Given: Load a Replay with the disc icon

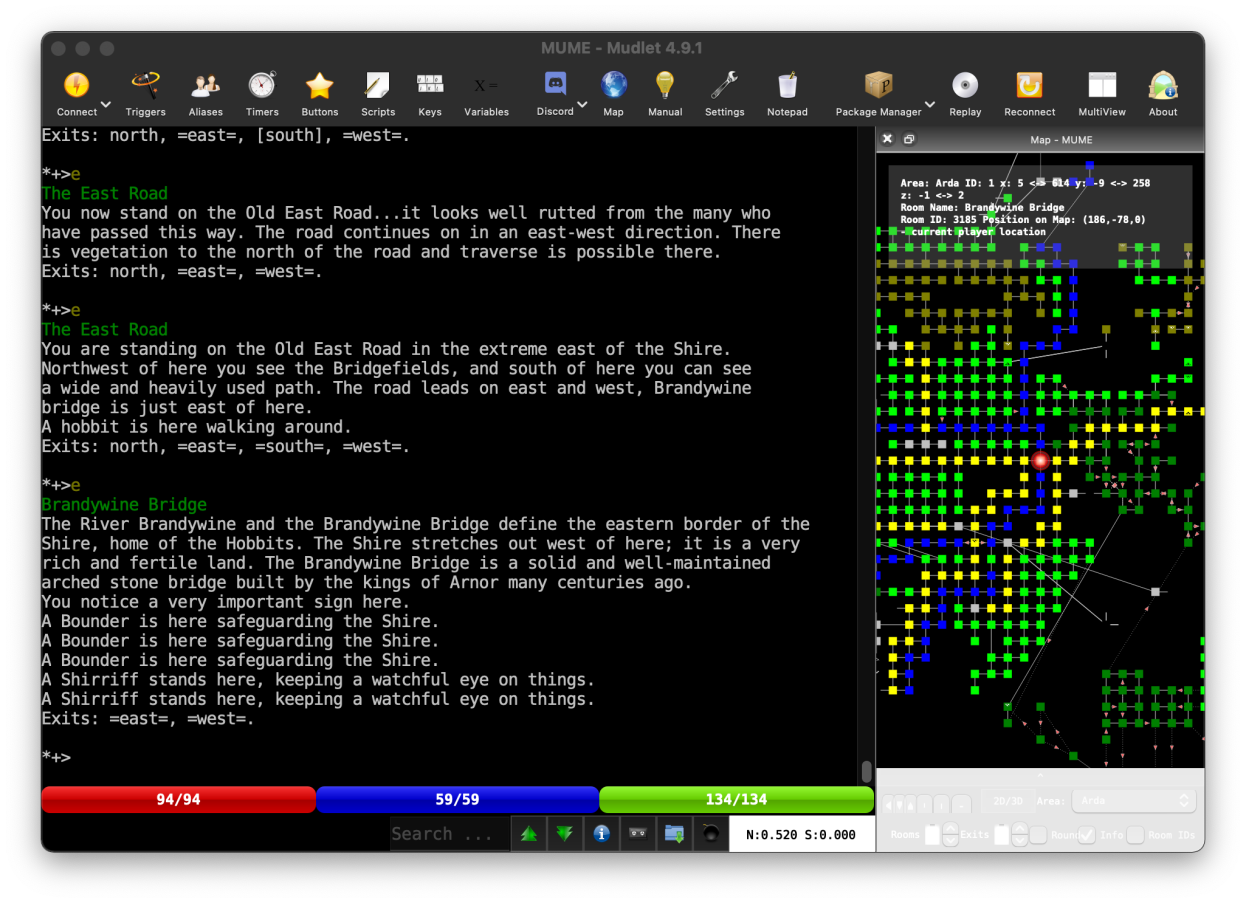Looking at the screenshot, I should (x=965, y=86).
